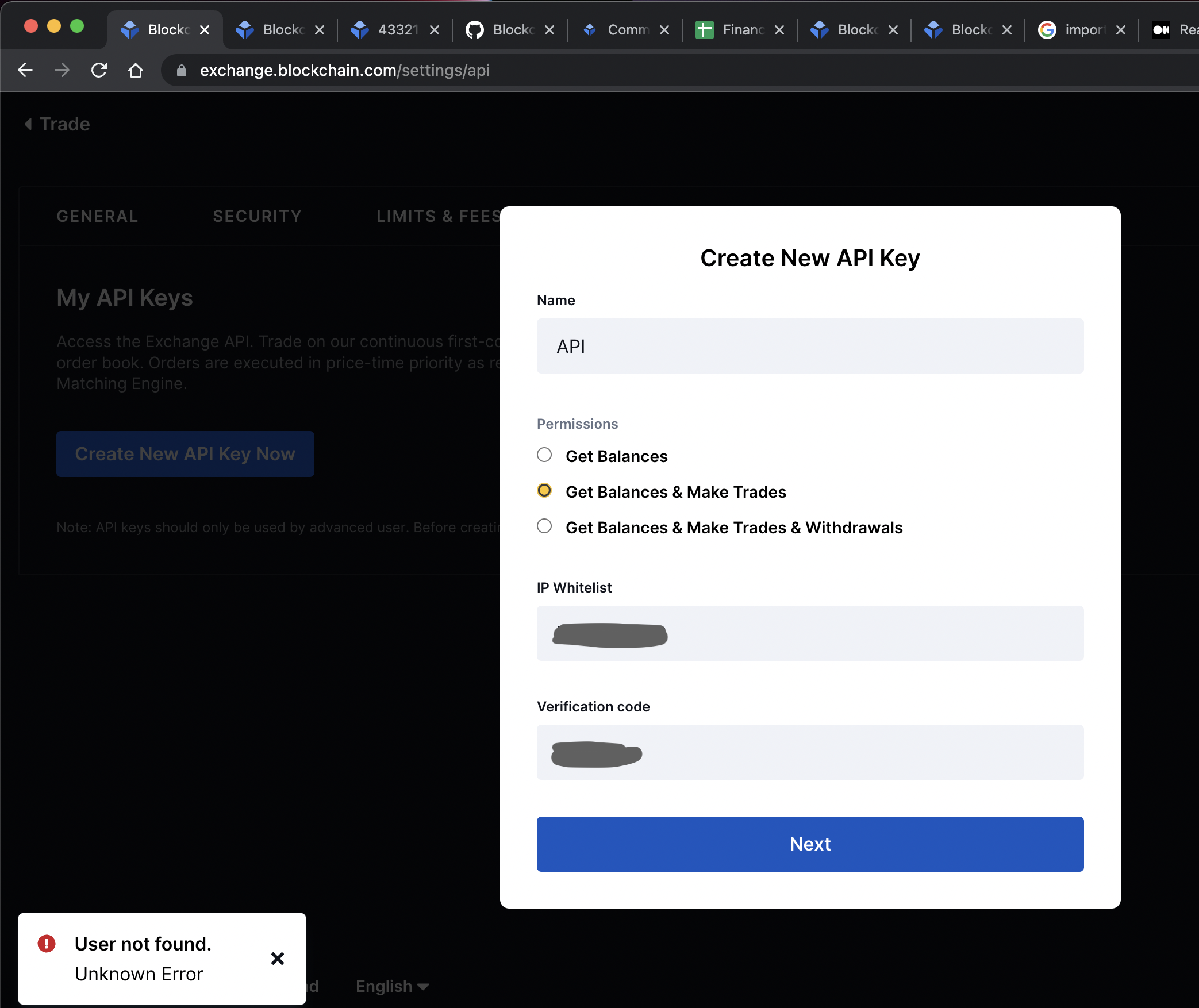
Task: Click 'Create New API Key Now' button
Action: coord(185,454)
